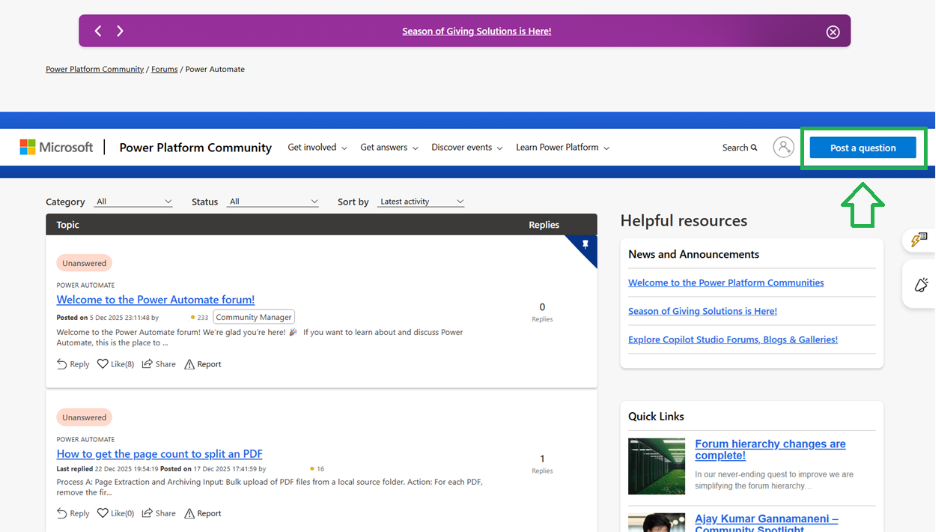Click the 1 Replies count on PDF post
Screen dimensions: 936x532
(542, 463)
